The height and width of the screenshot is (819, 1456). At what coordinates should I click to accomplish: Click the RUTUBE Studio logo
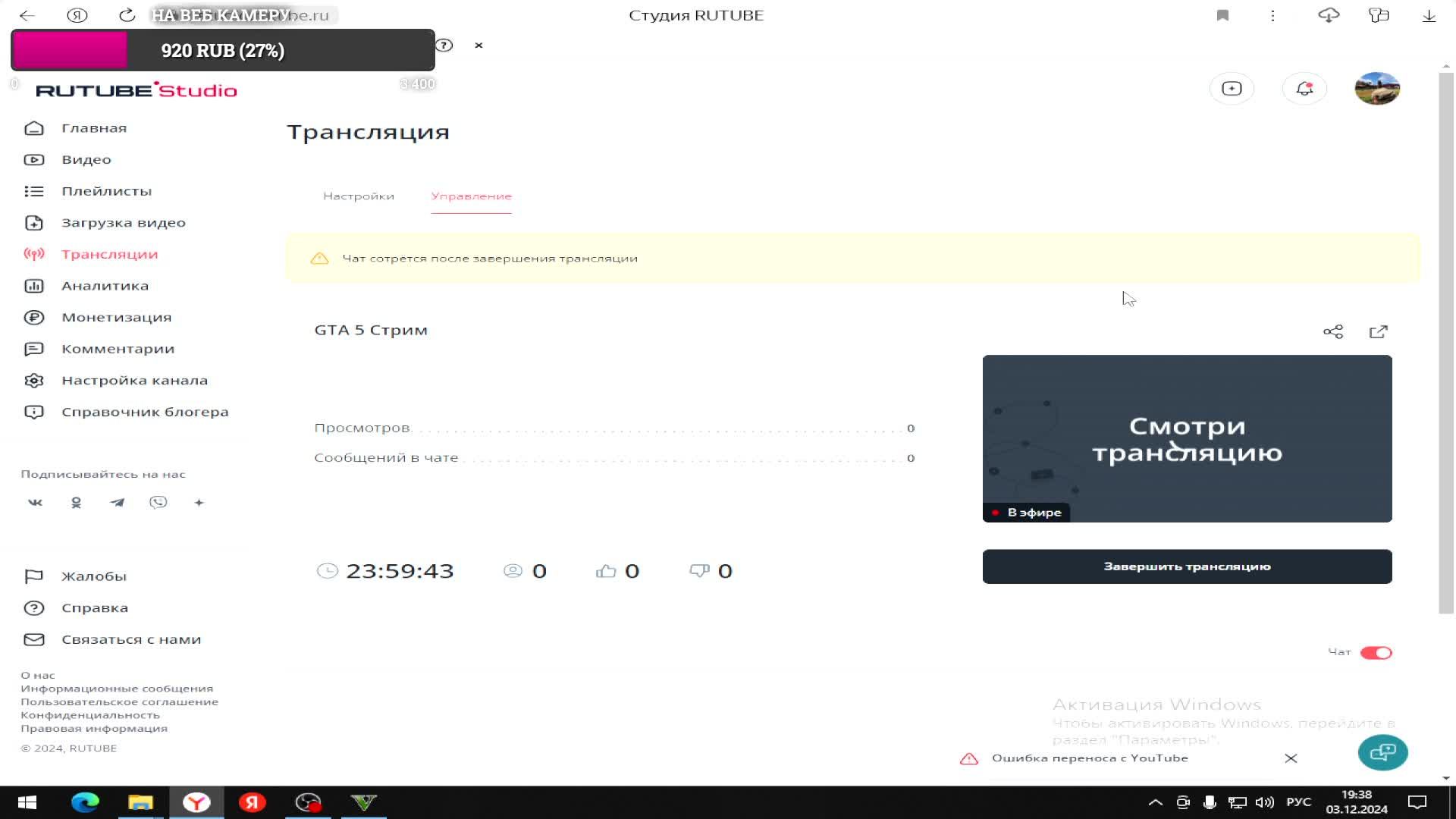point(136,90)
